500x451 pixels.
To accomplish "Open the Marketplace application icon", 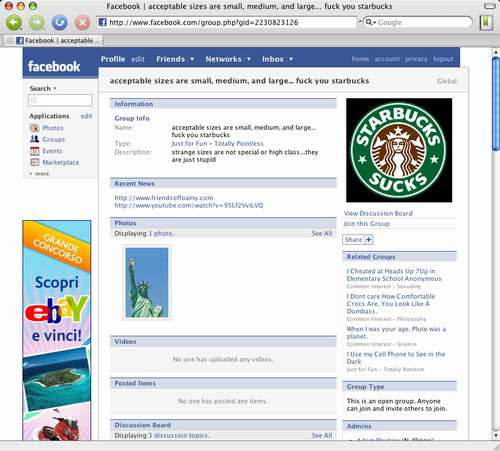I will [35, 162].
